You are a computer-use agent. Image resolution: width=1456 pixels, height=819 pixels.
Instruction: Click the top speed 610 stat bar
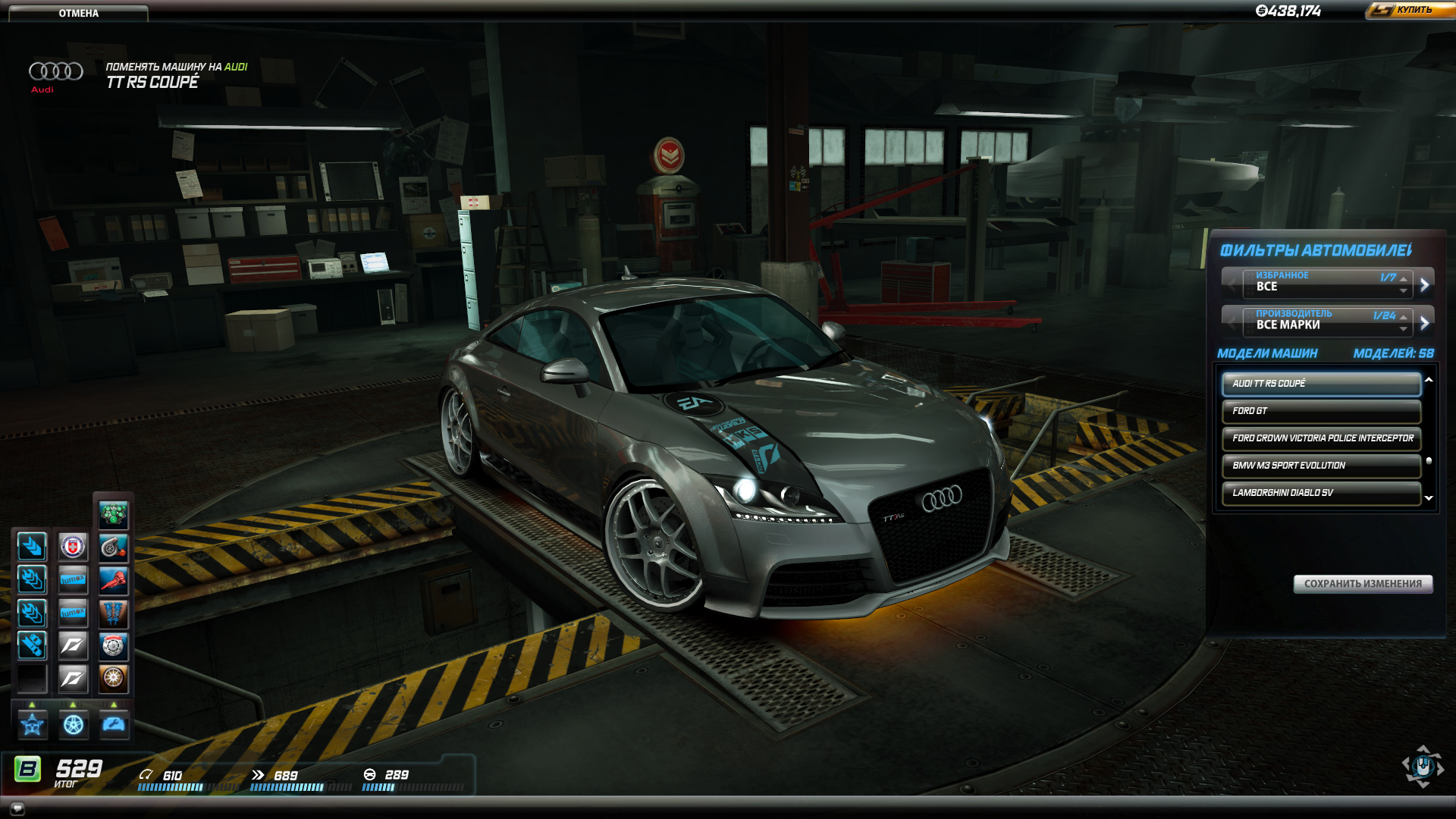click(188, 787)
